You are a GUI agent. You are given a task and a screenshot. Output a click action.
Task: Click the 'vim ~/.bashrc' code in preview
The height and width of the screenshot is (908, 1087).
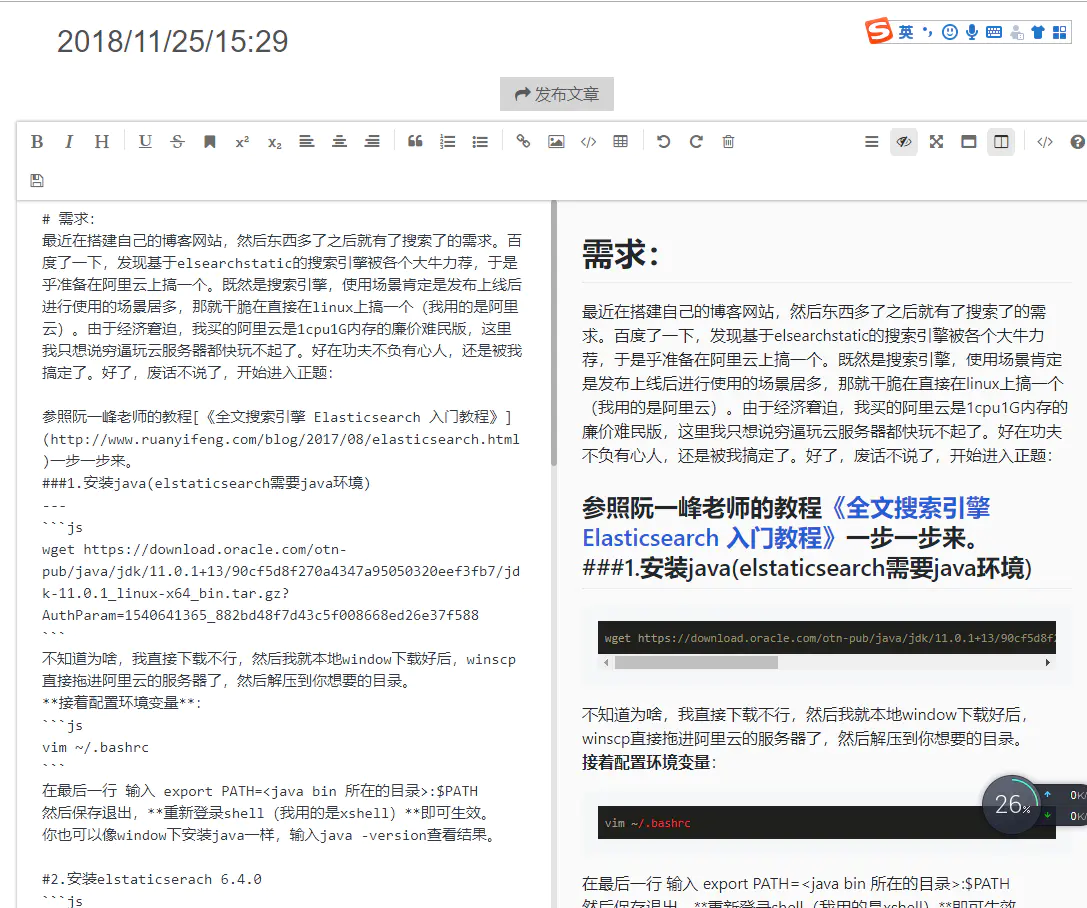pyautogui.click(x=647, y=823)
